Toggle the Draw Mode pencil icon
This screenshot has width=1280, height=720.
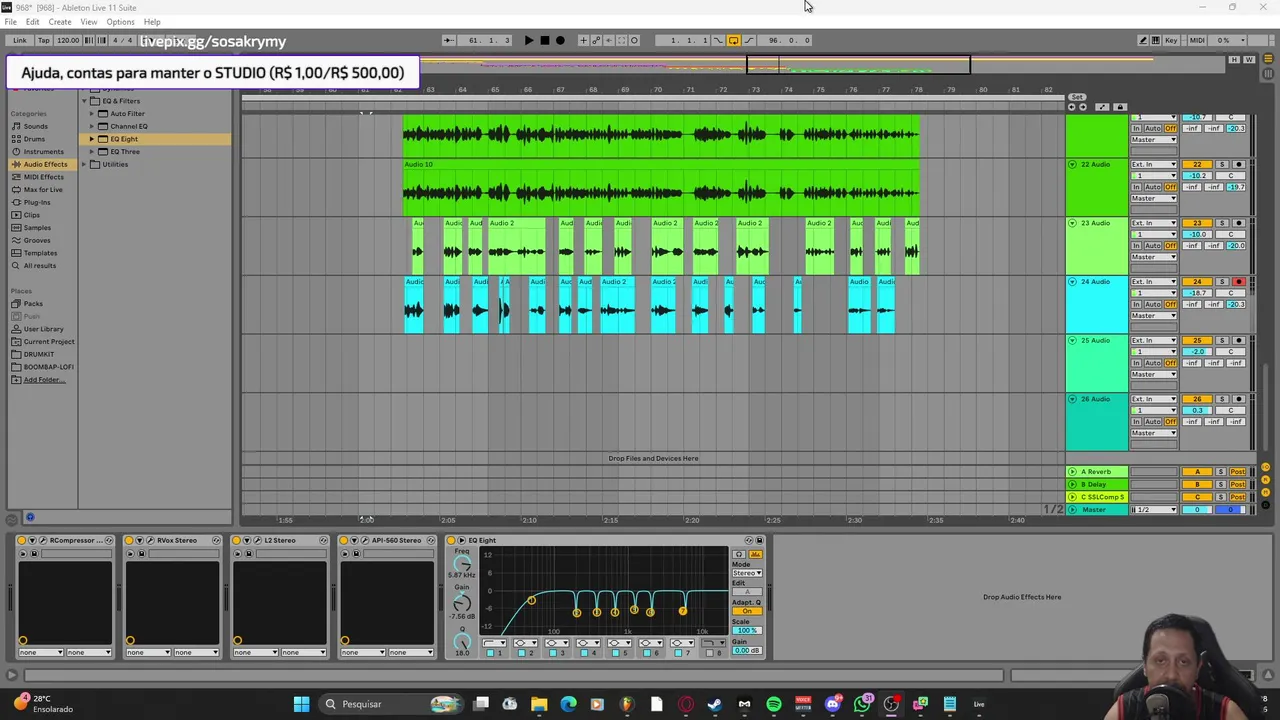[1143, 40]
